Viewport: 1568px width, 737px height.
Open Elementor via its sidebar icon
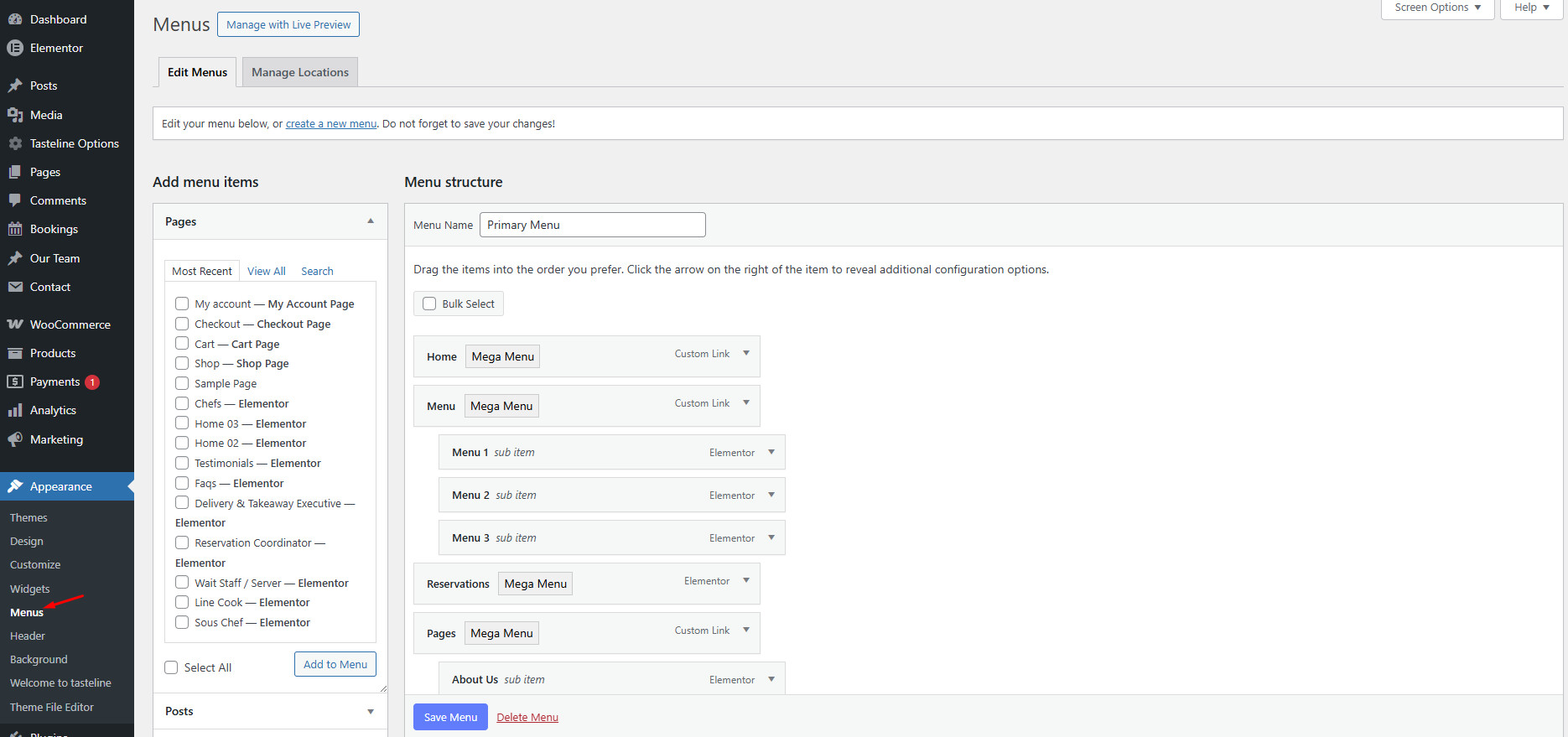(x=15, y=48)
